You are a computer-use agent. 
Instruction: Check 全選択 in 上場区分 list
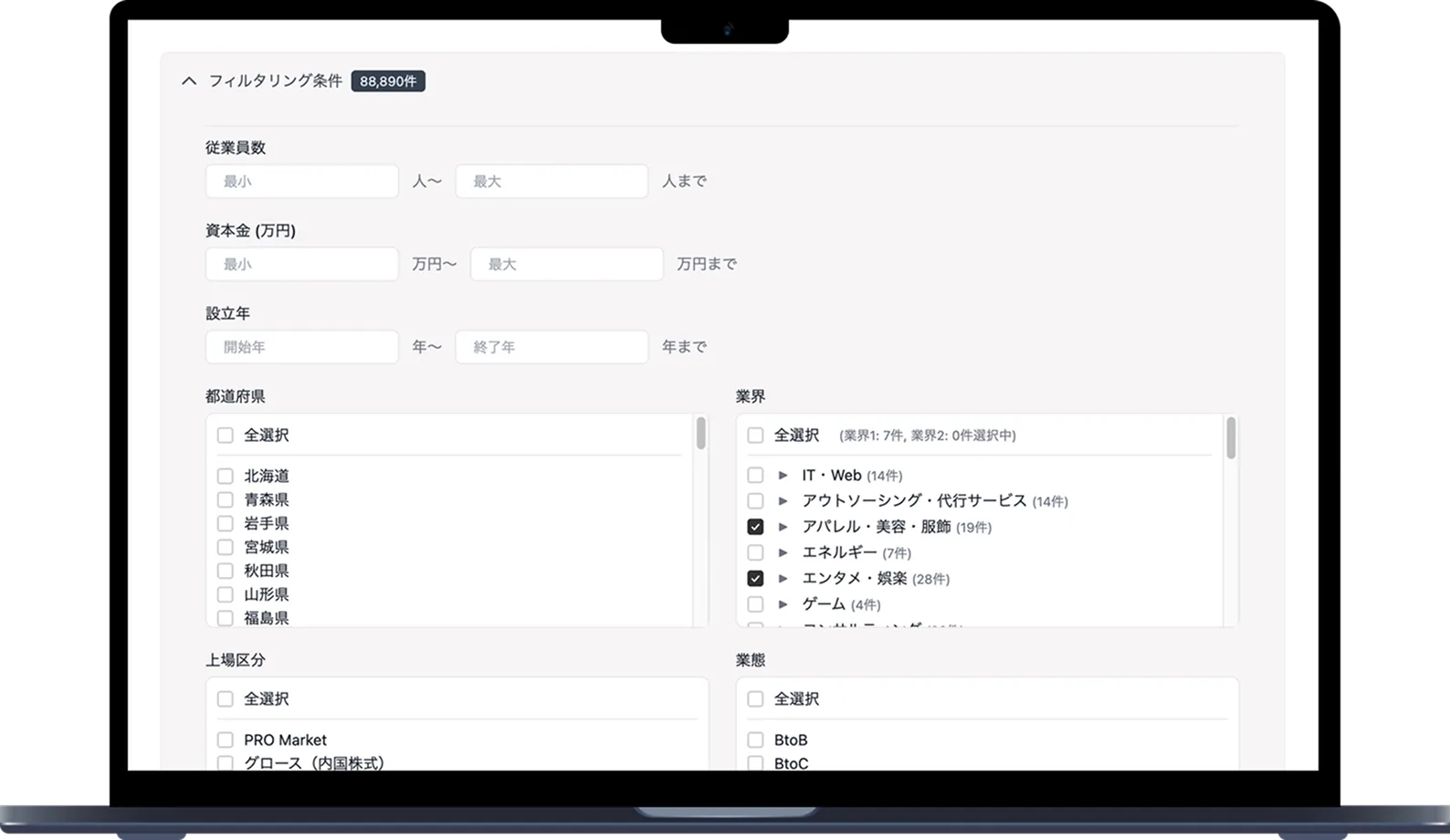pos(226,699)
